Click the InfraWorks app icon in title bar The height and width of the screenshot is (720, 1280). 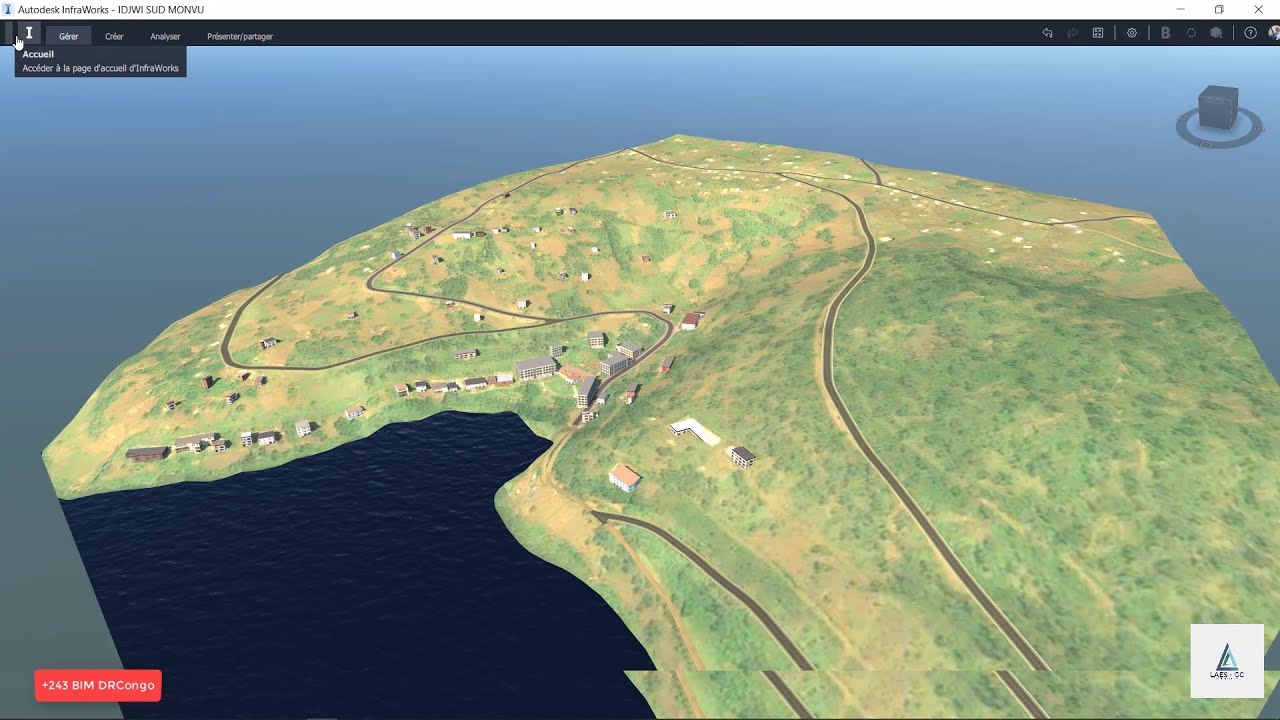click(x=9, y=9)
